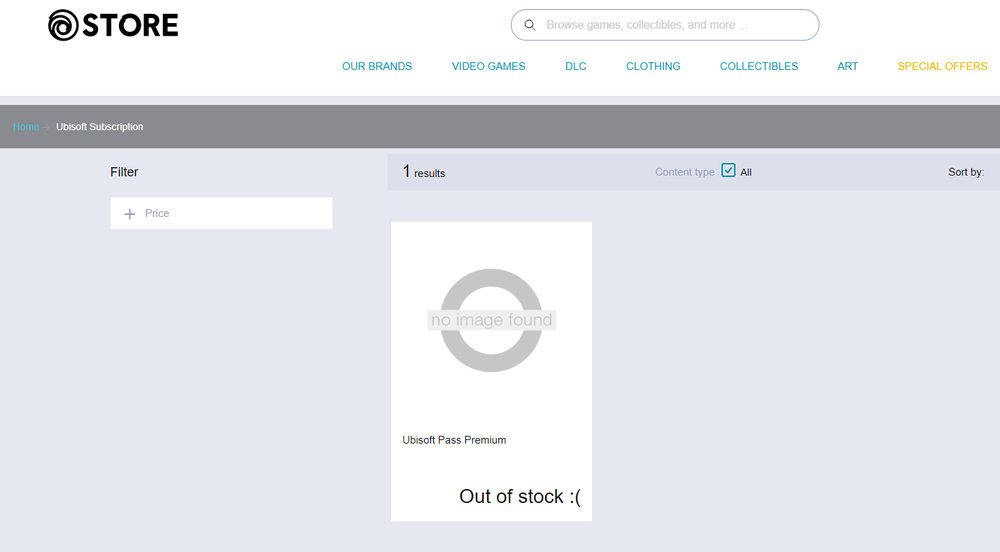Open the Sort by dropdown
The image size is (1000, 552).
966,172
